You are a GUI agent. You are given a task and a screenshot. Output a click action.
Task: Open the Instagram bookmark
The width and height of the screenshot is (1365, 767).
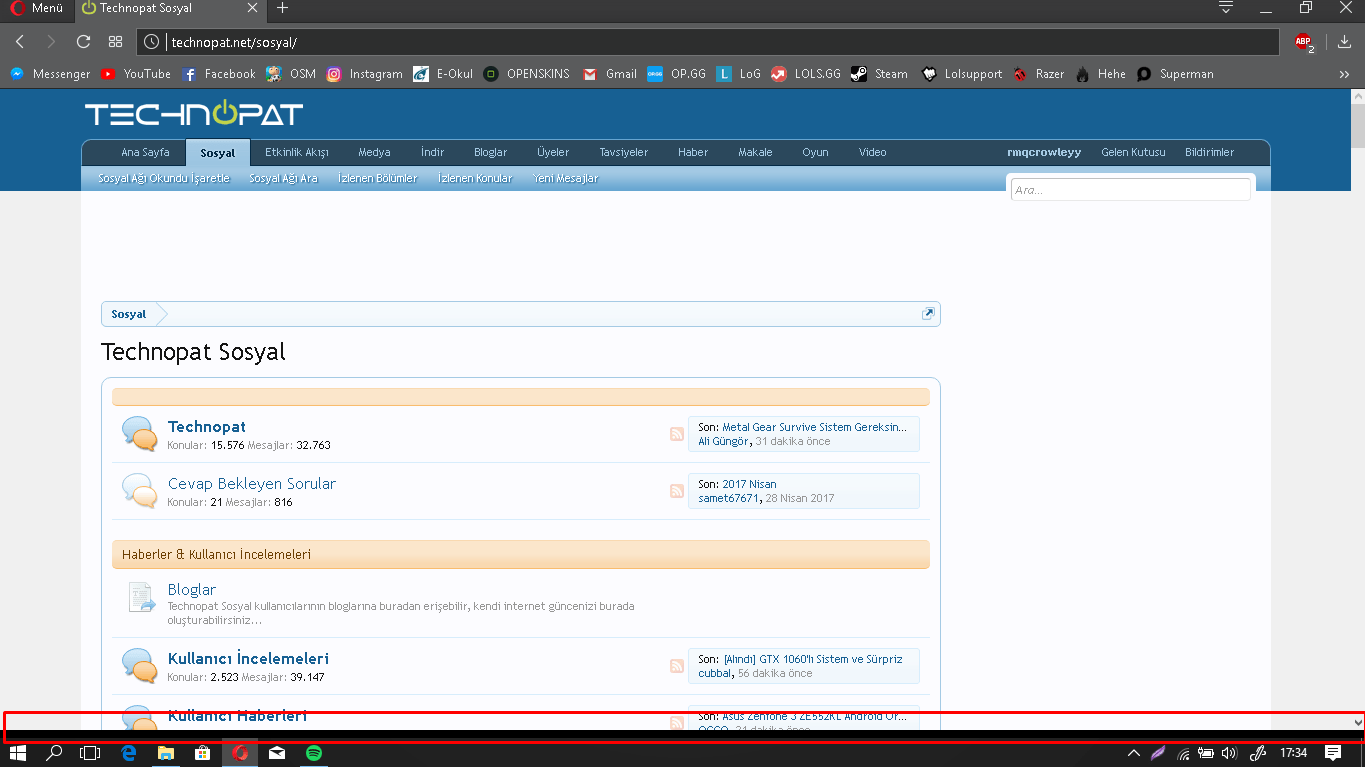(x=364, y=74)
